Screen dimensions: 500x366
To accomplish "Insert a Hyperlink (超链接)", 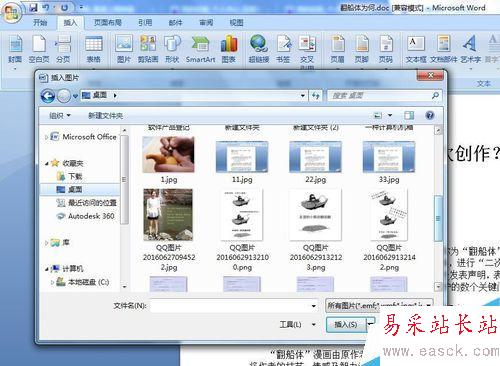I will pos(259,49).
